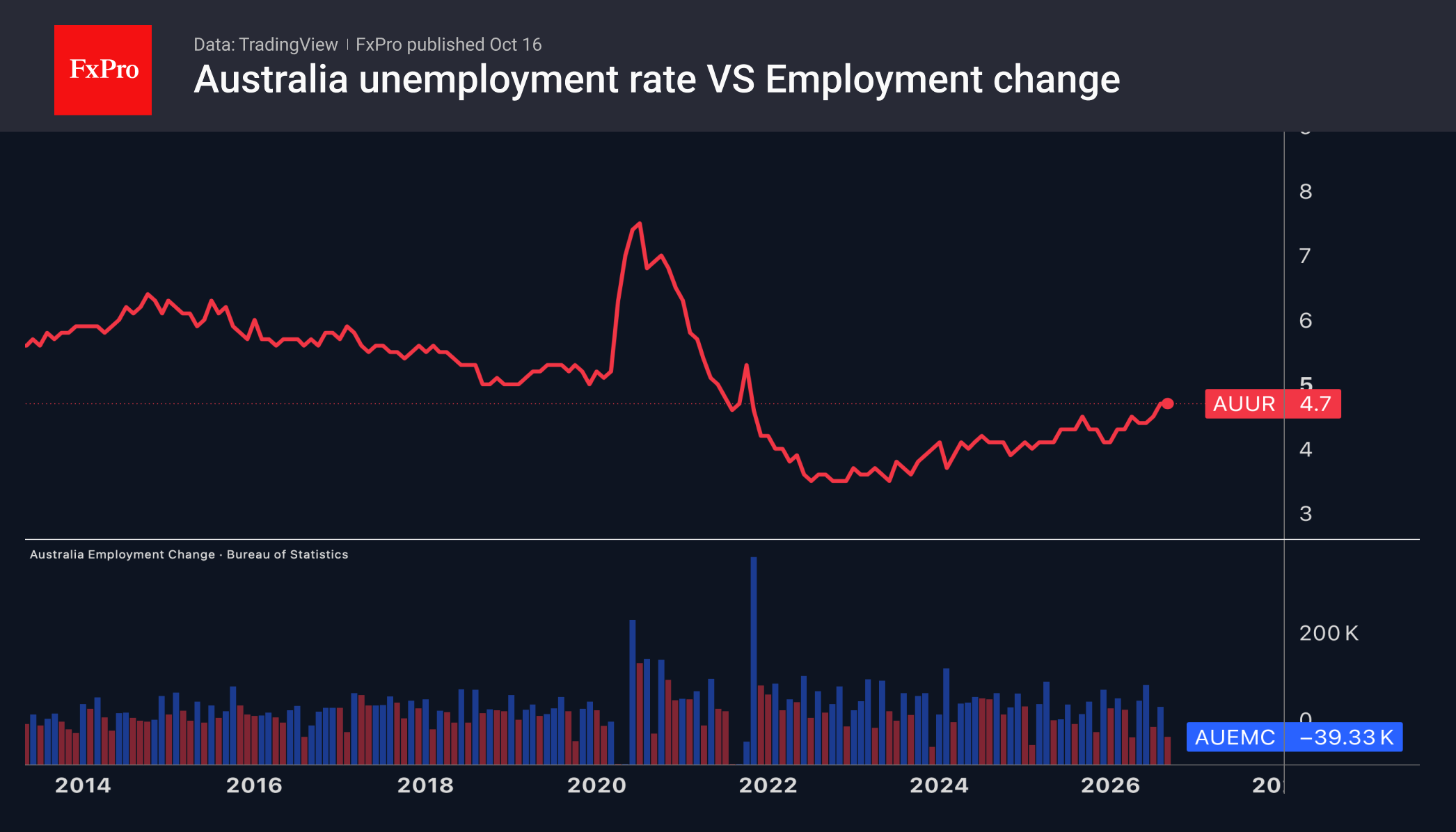Click the red FxPro logo
1456x832 pixels.
(103, 70)
